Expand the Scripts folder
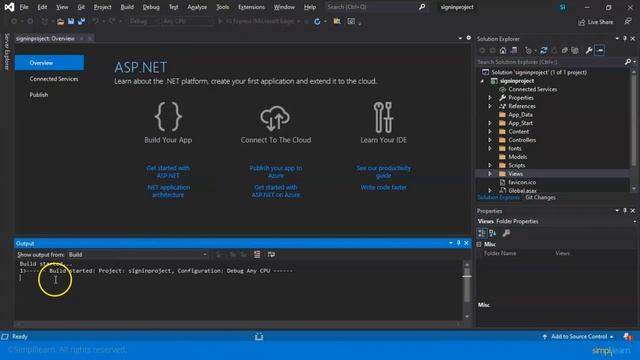640x360 pixels. coord(490,165)
